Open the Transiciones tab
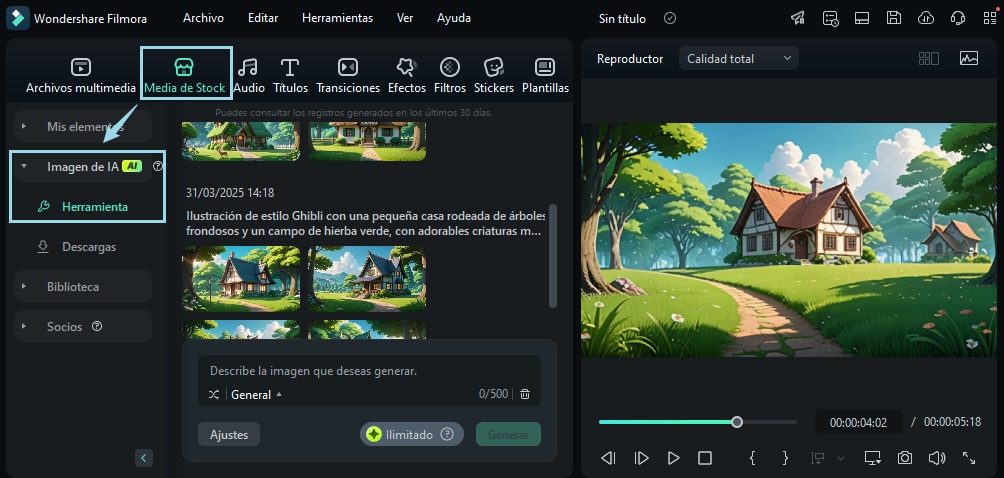The height and width of the screenshot is (478, 1004). (x=348, y=76)
